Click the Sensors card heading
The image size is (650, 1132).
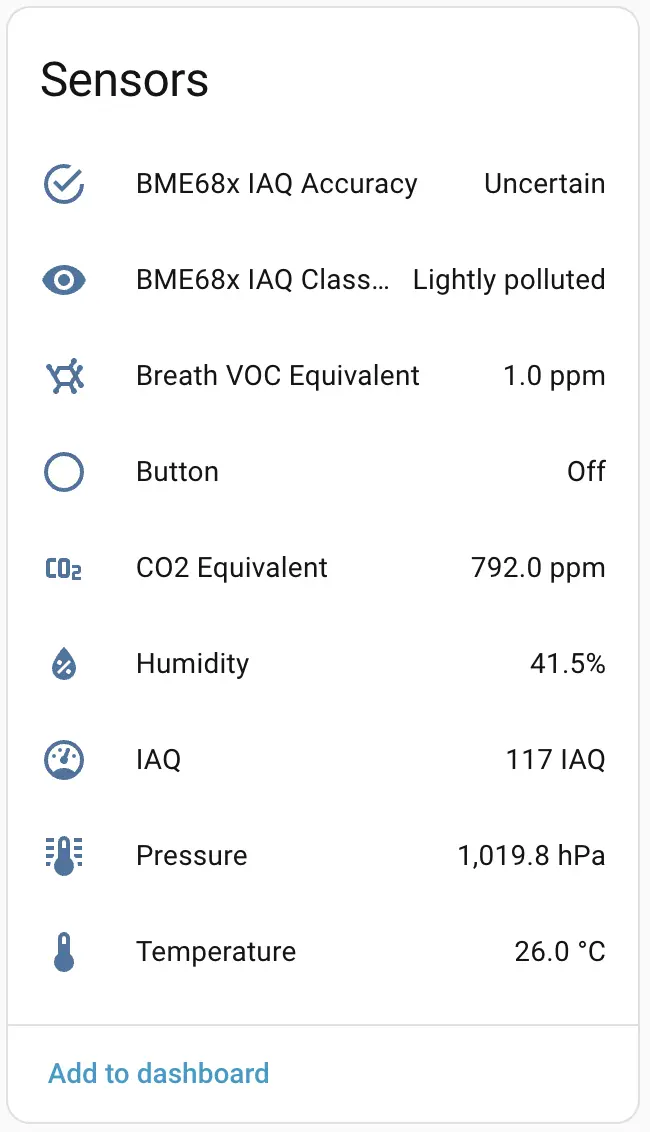(124, 79)
